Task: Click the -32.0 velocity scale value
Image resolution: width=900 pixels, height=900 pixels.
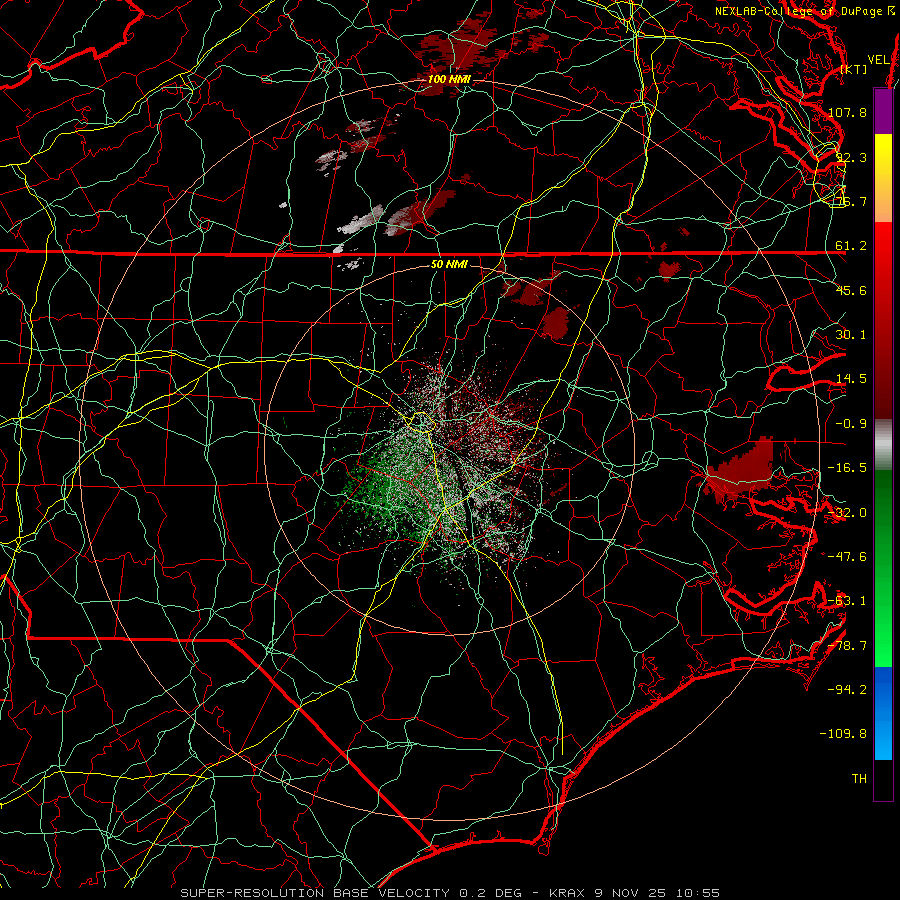Action: coord(848,513)
